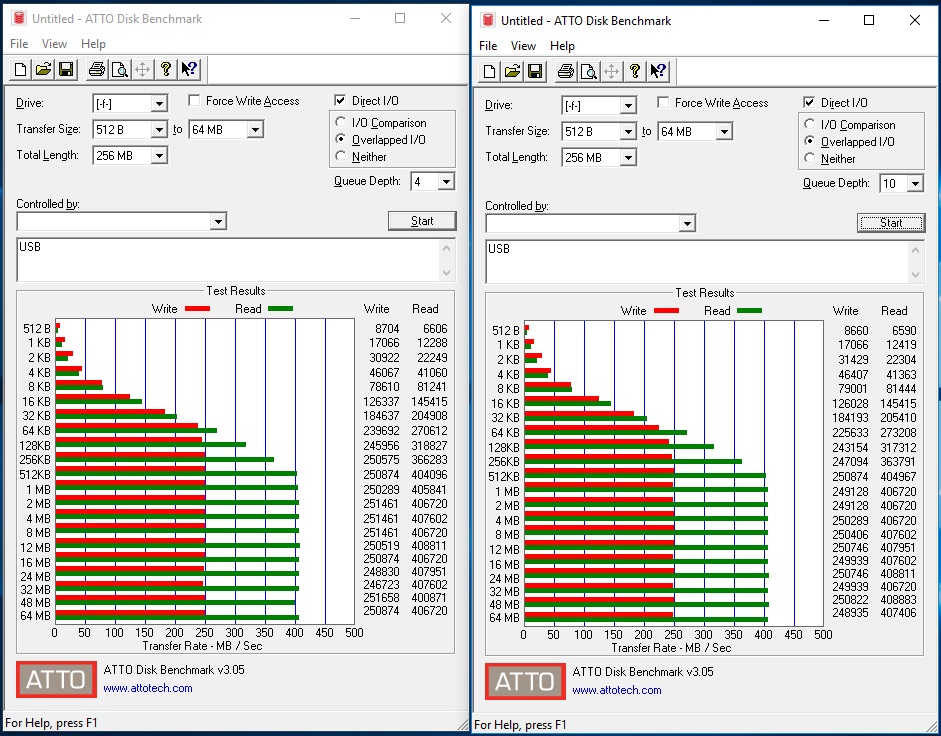Open www.attotech.com link in right window
Image resolution: width=941 pixels, height=736 pixels.
point(617,690)
